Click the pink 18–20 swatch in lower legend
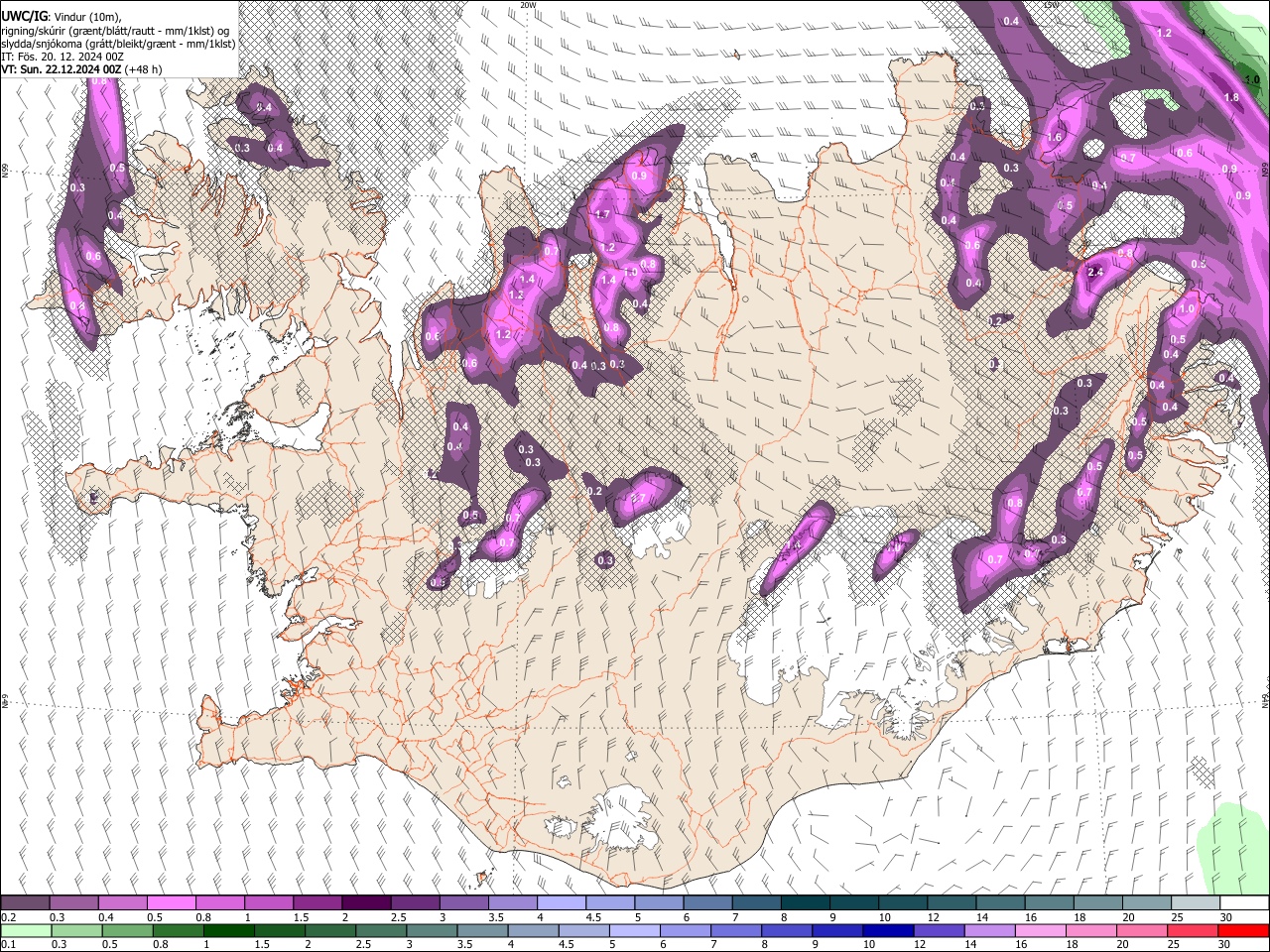 1091,931
